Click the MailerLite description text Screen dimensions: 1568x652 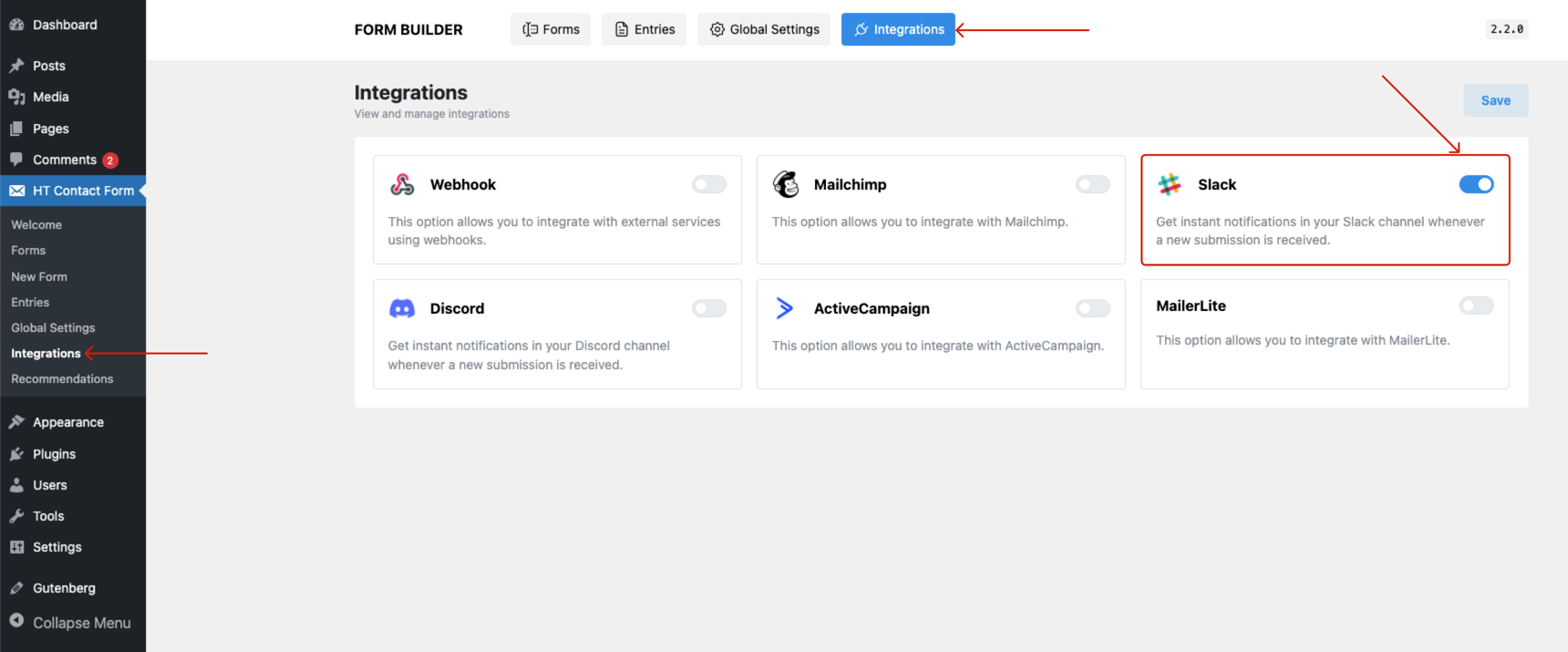(1303, 340)
